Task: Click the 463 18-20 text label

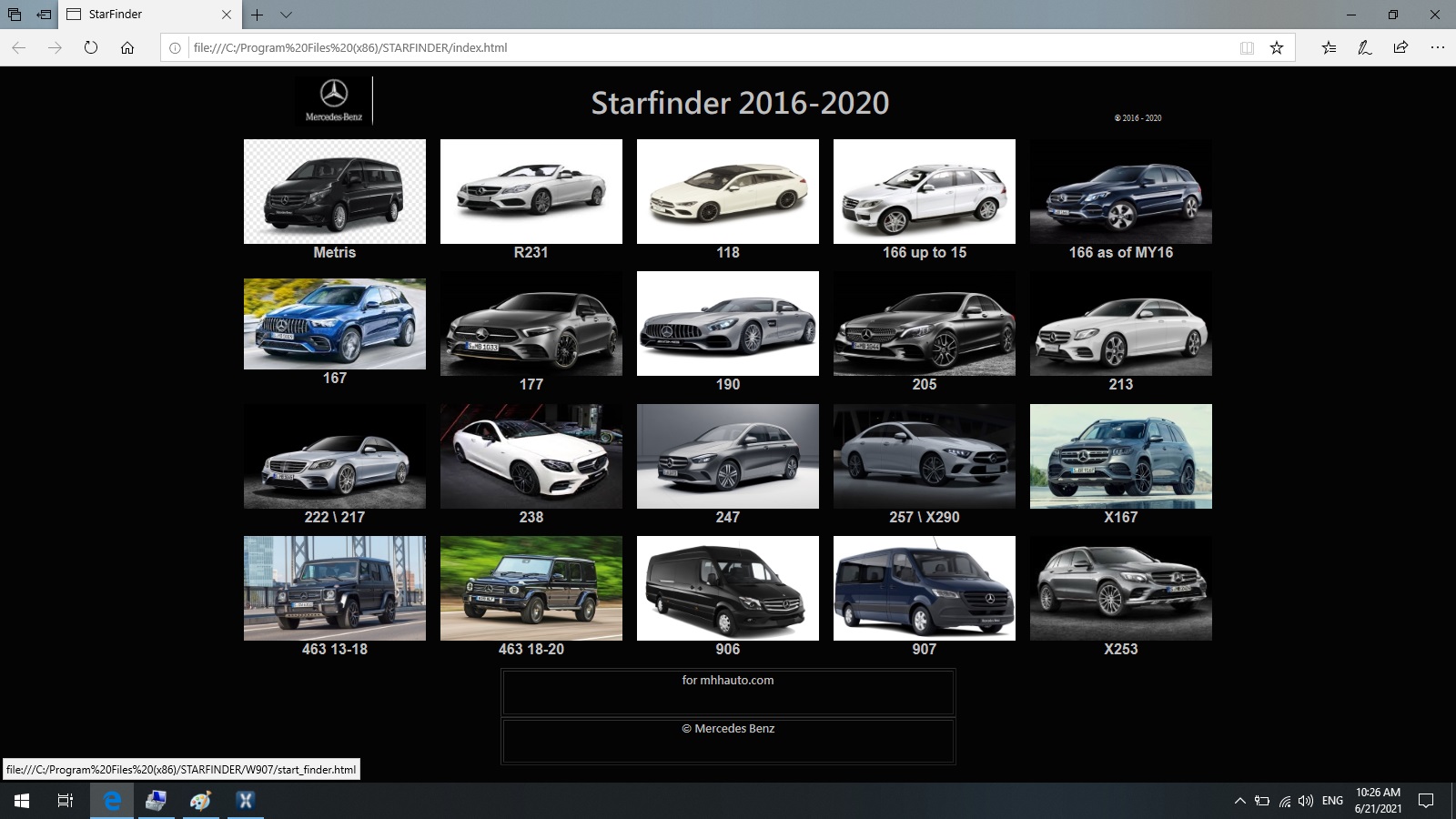Action: click(x=531, y=650)
